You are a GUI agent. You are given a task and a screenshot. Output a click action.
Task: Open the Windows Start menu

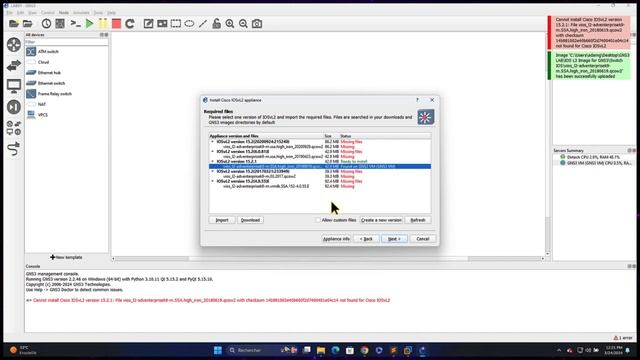[218, 350]
